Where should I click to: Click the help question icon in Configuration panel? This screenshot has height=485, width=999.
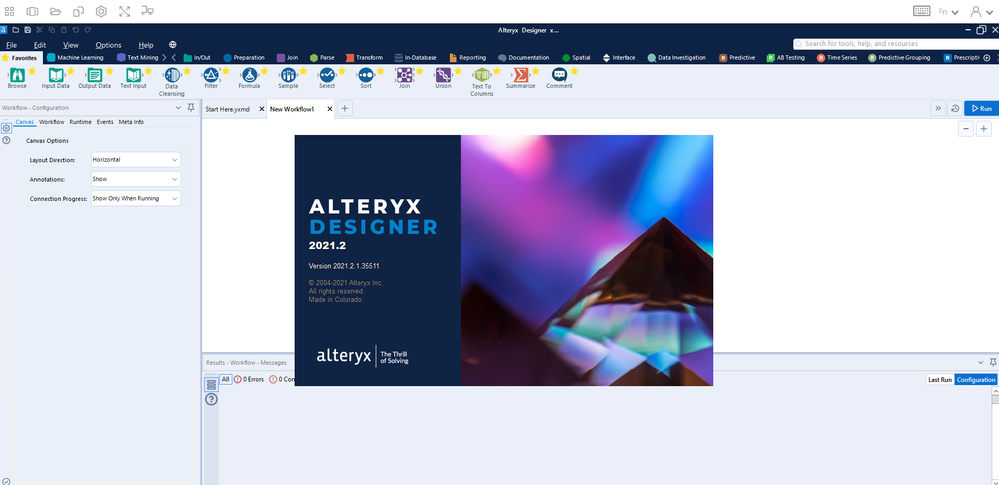(x=6, y=140)
